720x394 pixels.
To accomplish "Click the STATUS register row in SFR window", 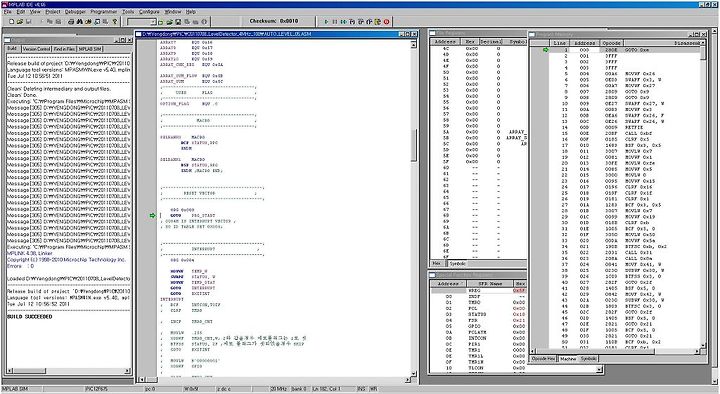I will [478, 315].
